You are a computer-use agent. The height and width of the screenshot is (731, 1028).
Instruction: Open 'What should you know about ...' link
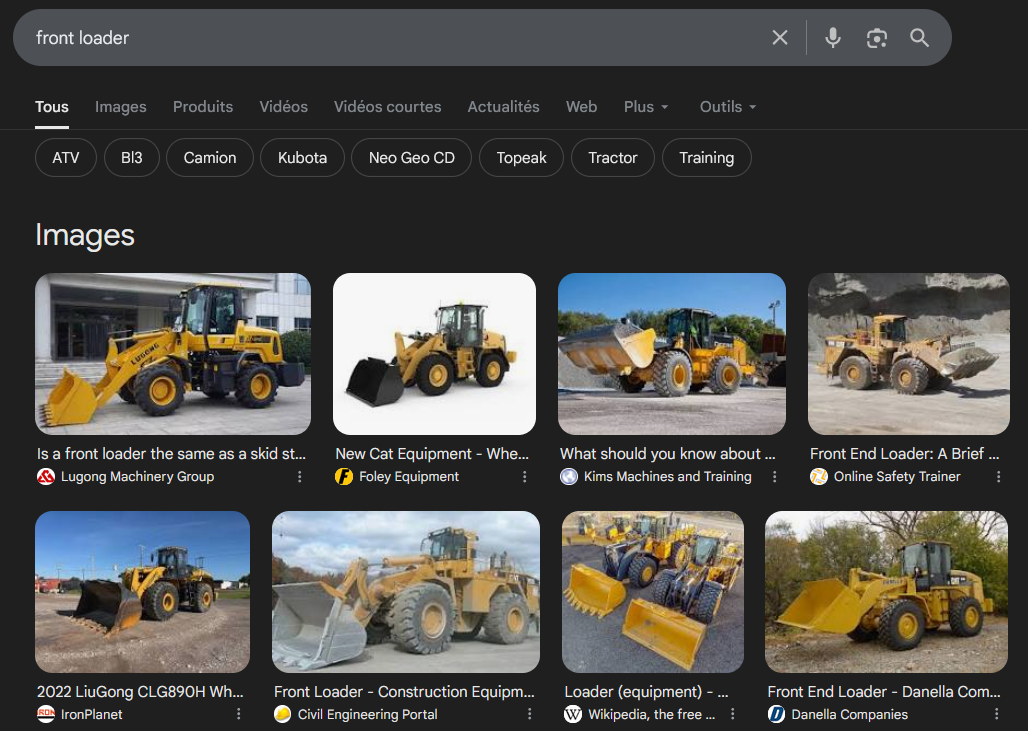667,454
